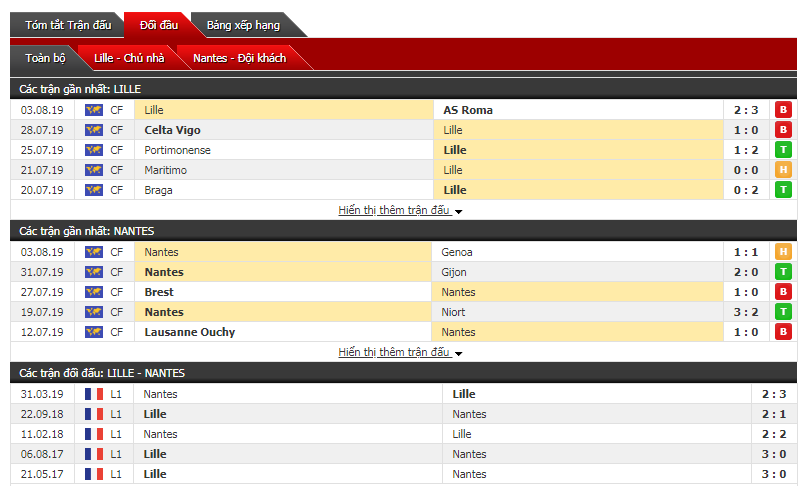Image resolution: width=800 pixels, height=486 pixels.
Task: Open the Celta Vigo team link
Action: pyautogui.click(x=172, y=130)
